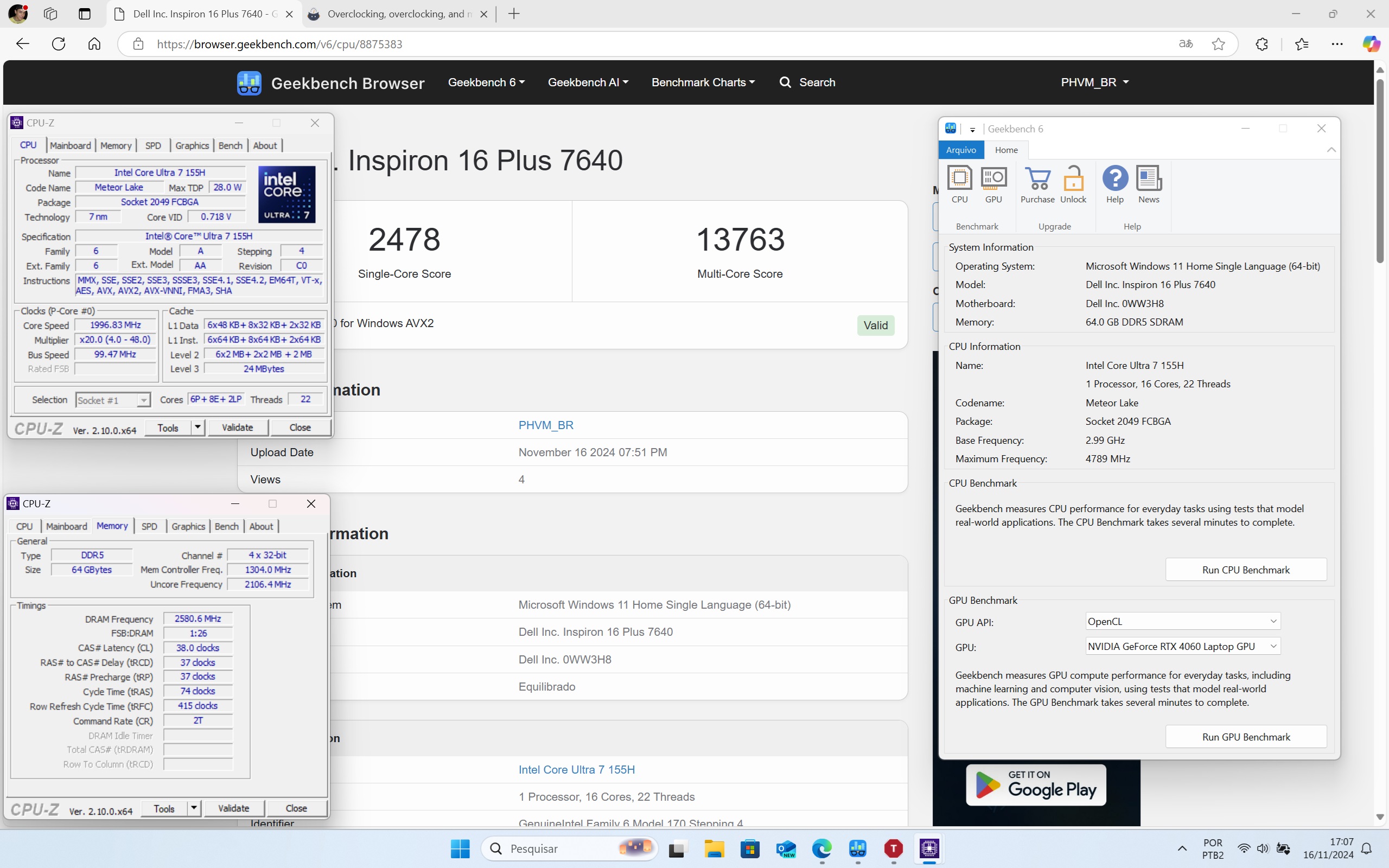The height and width of the screenshot is (868, 1389).
Task: Click the CPU-Z taskbar icon
Action: [x=929, y=848]
